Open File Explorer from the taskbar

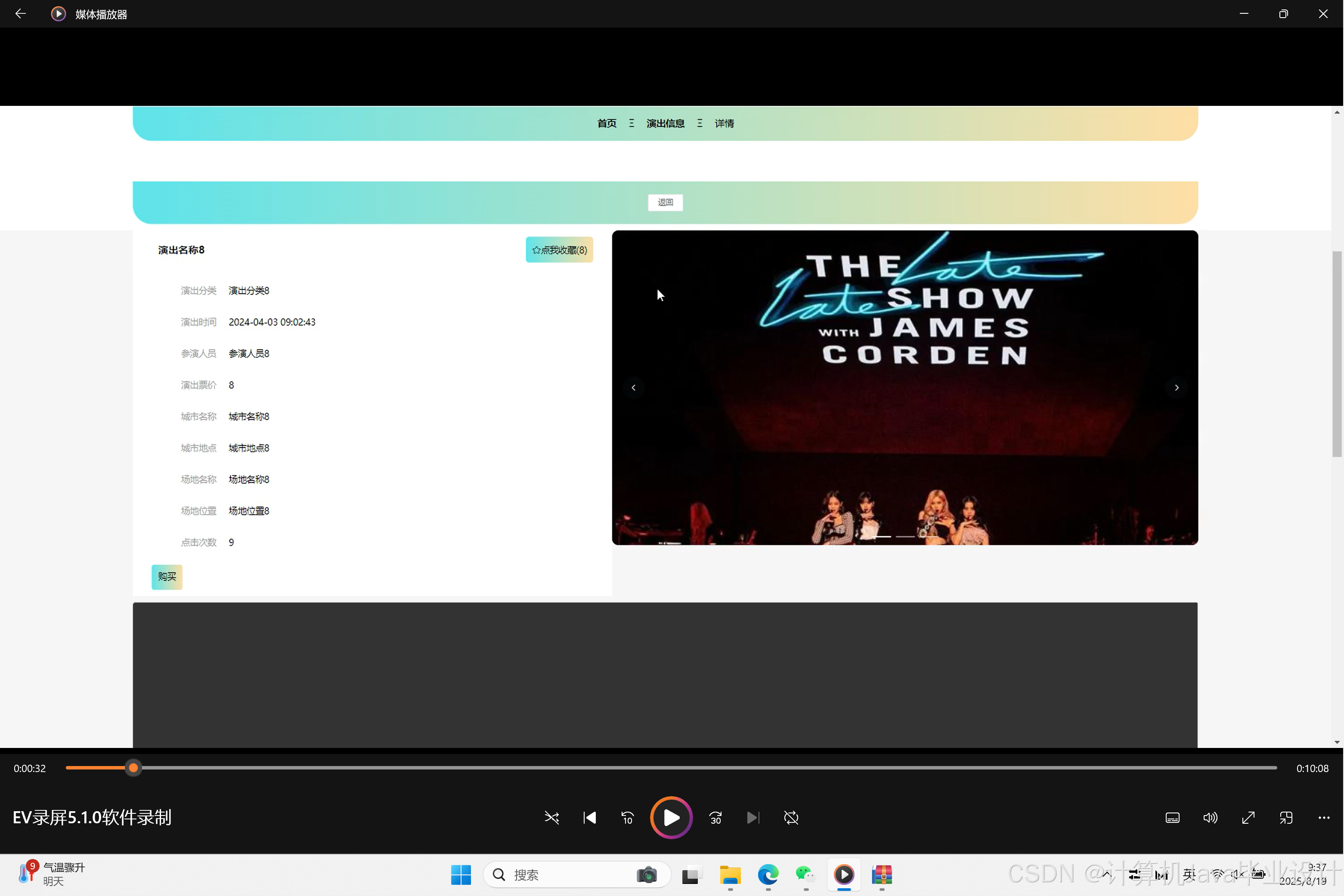coord(730,875)
